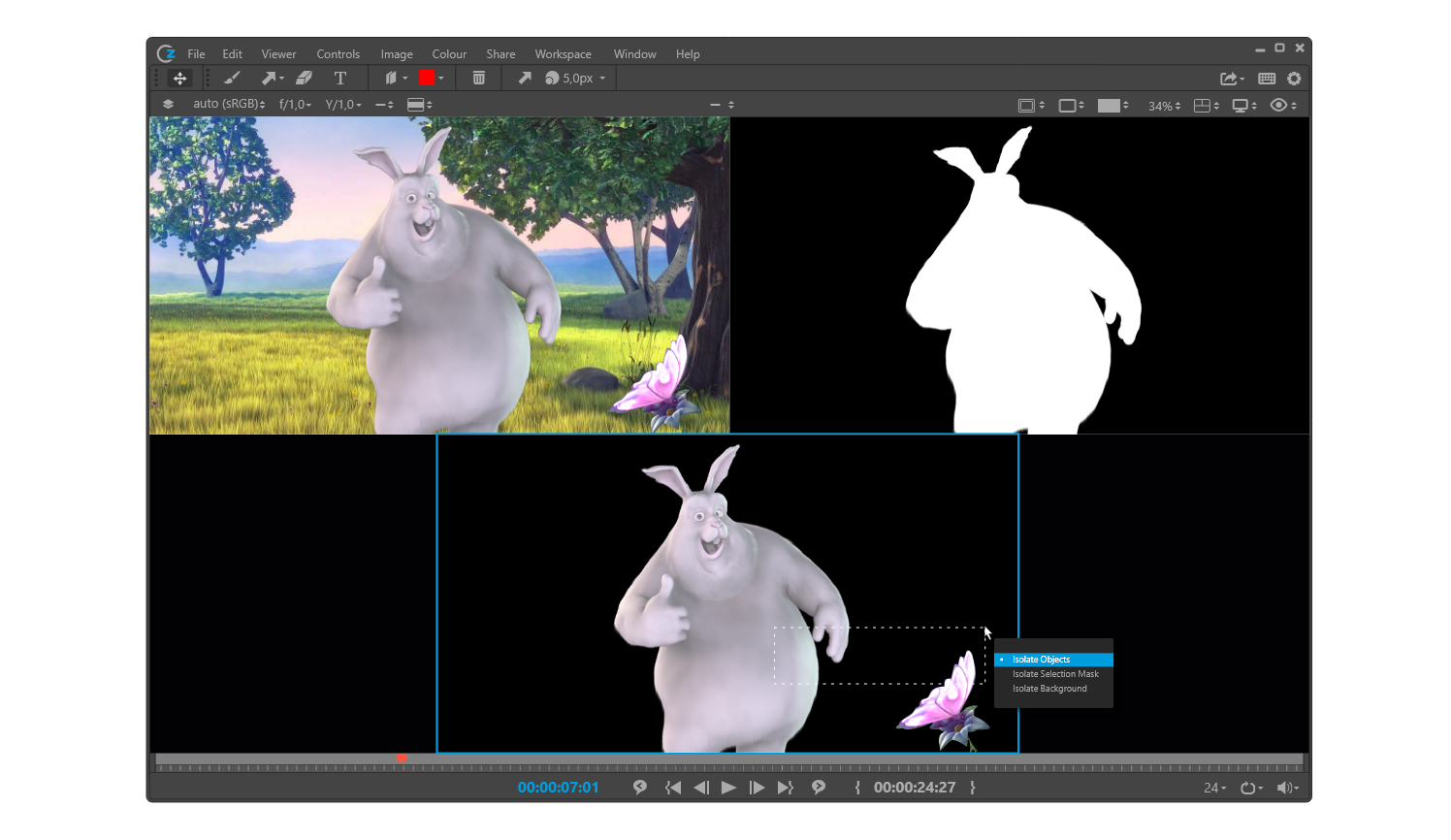Open the f/1,0 exposure dropdown
Viewport: 1451px width, 840px height.
pos(295,105)
